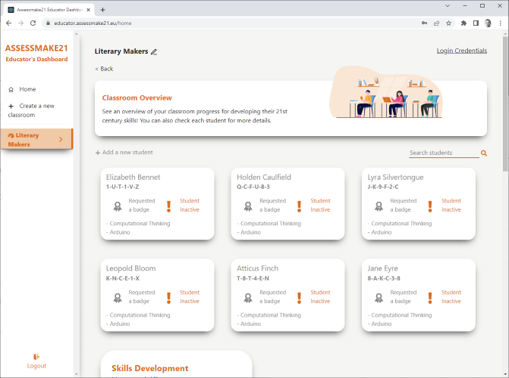Click the page's vertical scrollbar
509x378 pixels.
[506, 104]
